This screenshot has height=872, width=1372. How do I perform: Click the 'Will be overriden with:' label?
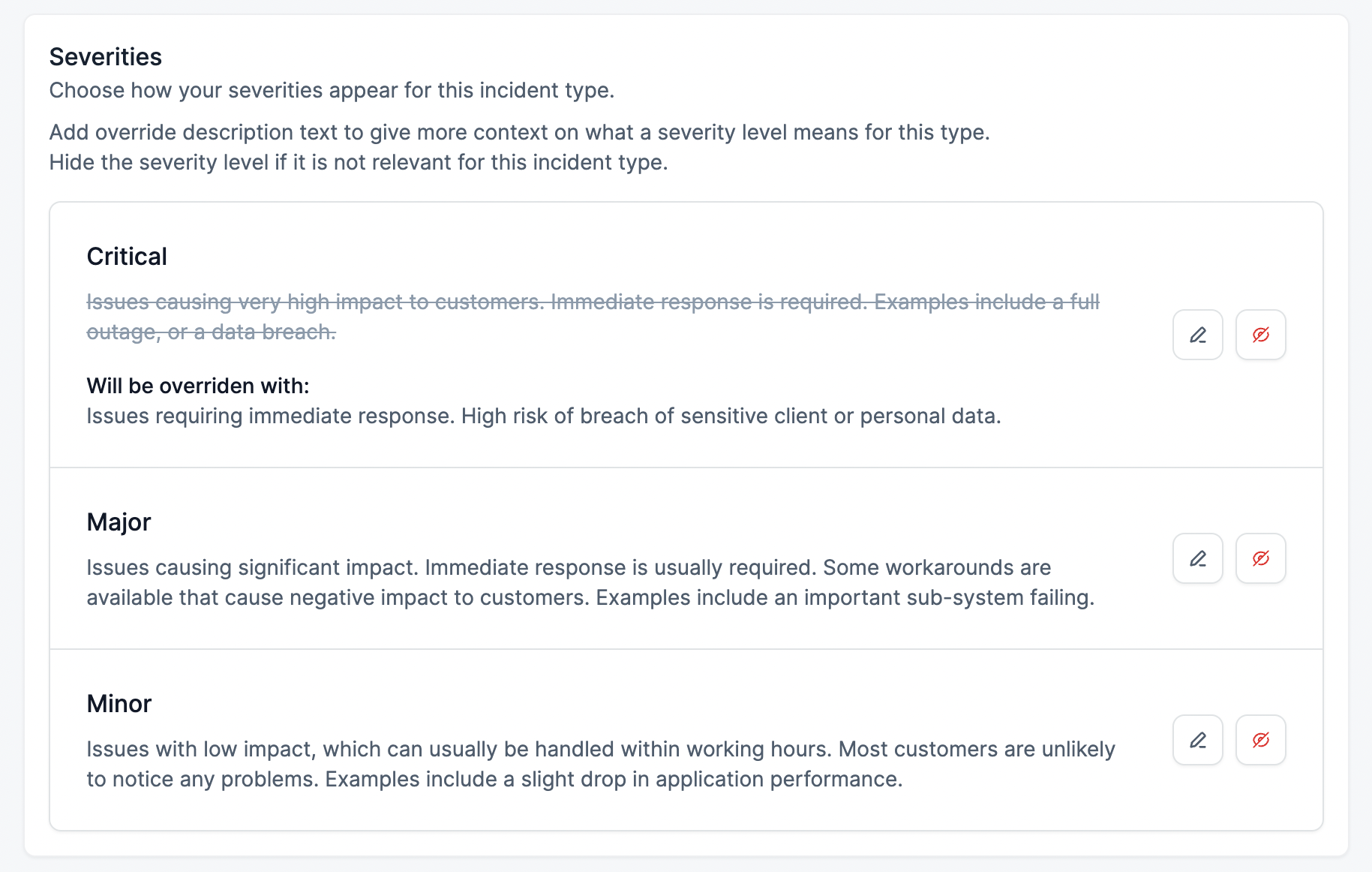[198, 386]
